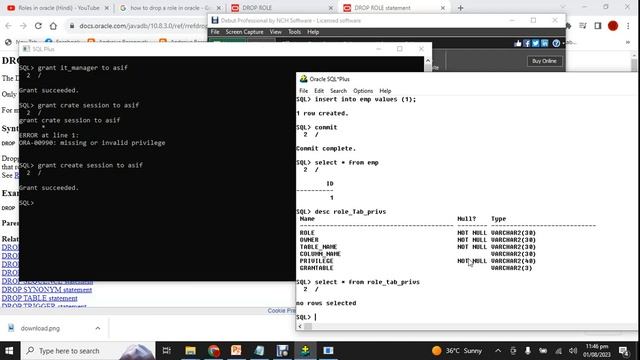This screenshot has height=360, width=640.
Task: Click left arrow of SQL*Plus horizontal scrollbar
Action: (x=300, y=326)
